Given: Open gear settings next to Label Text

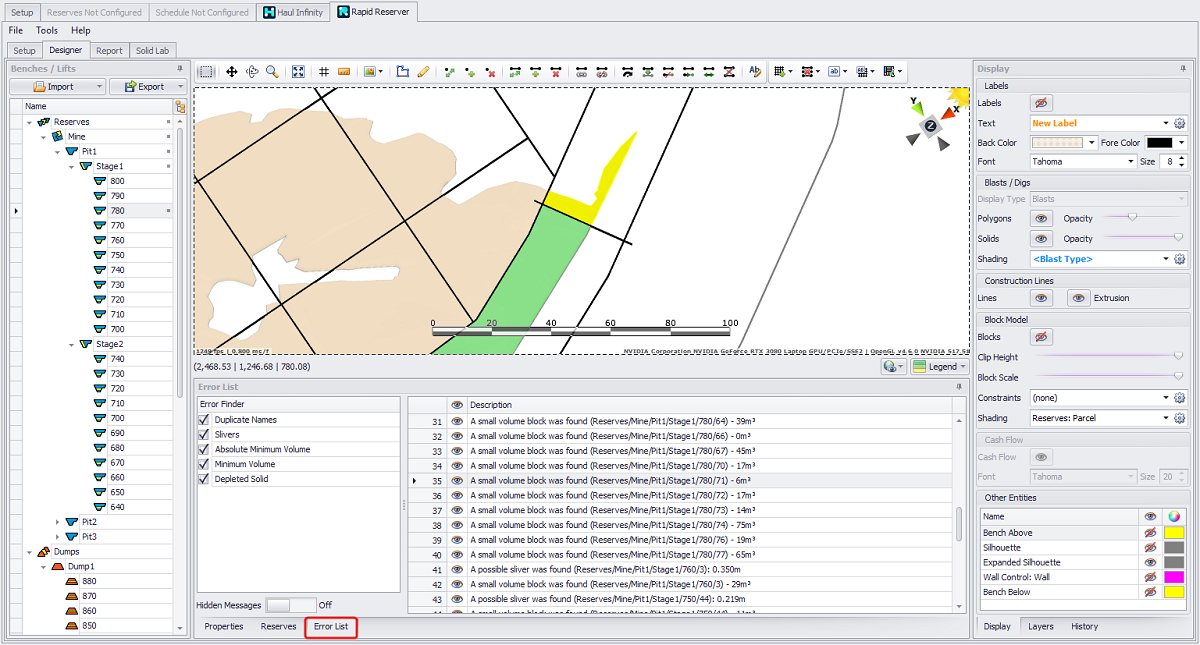Looking at the screenshot, I should (1180, 123).
